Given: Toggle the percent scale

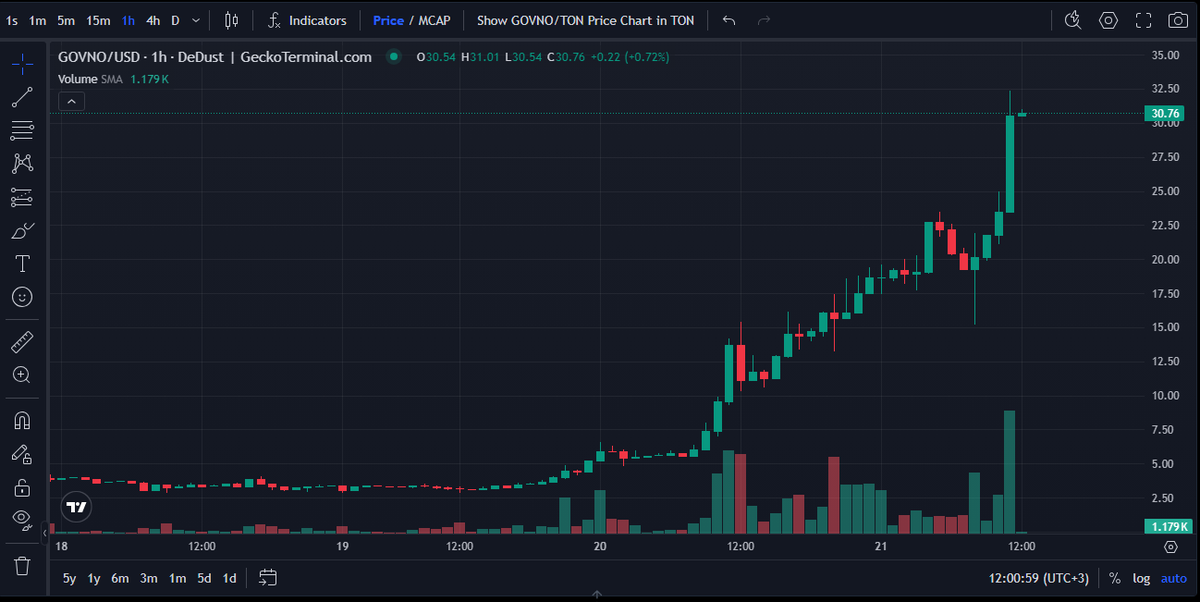Looking at the screenshot, I should click(1115, 578).
